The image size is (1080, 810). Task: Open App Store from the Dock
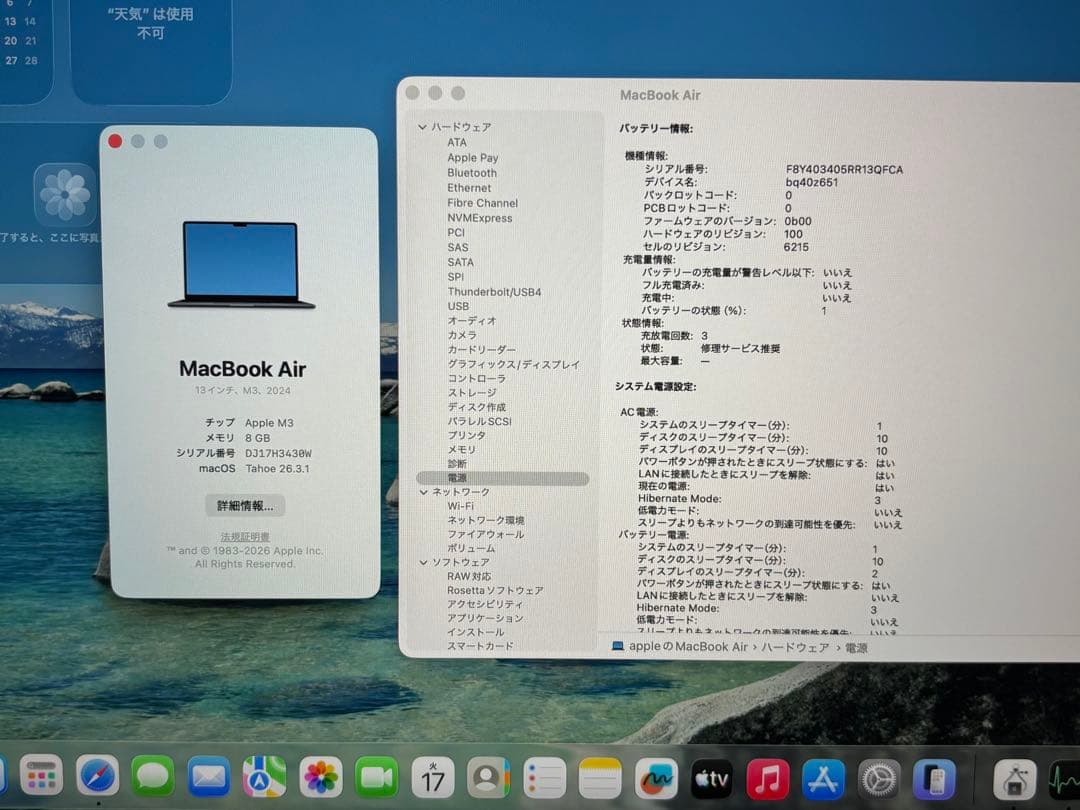823,779
